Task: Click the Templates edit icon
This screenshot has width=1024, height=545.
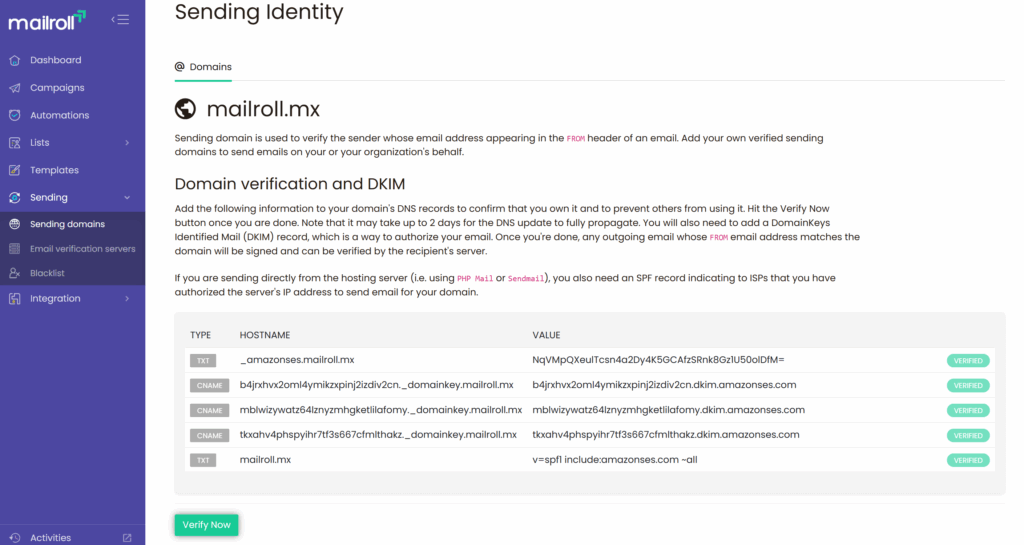Action: click(14, 170)
